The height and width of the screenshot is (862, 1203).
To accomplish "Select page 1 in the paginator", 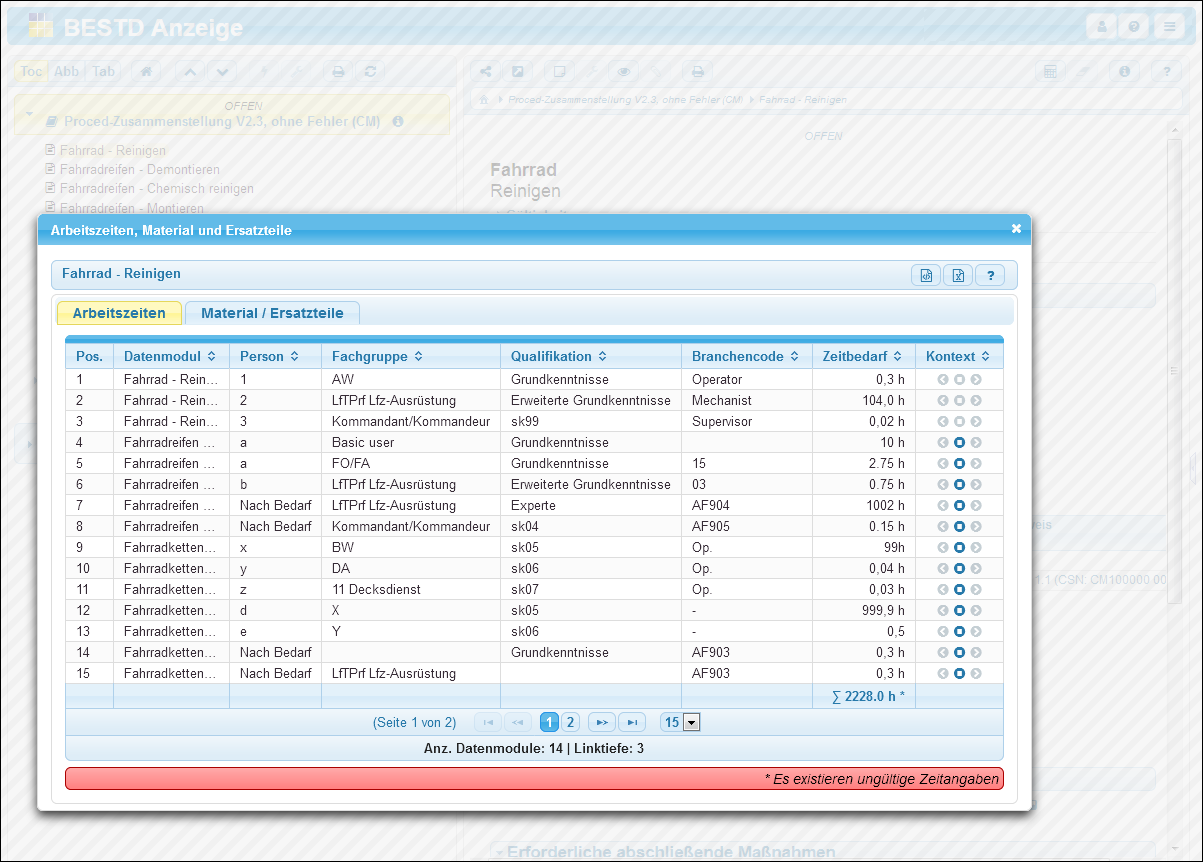I will [x=549, y=722].
